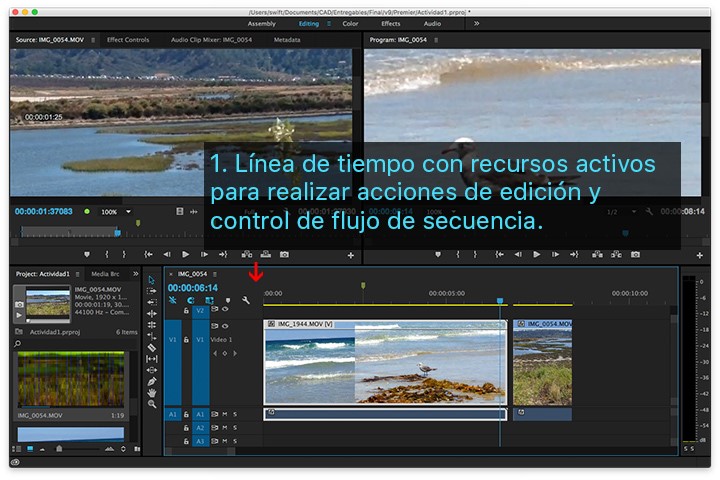Image resolution: width=720 pixels, height=480 pixels.
Task: Solo audio track A2
Action: coord(235,428)
